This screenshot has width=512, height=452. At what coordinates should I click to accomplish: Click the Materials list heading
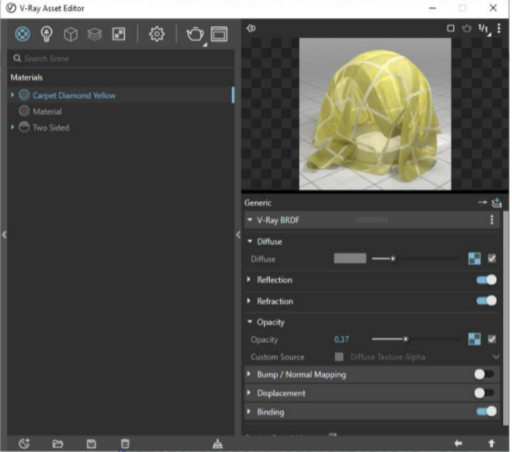(27, 77)
